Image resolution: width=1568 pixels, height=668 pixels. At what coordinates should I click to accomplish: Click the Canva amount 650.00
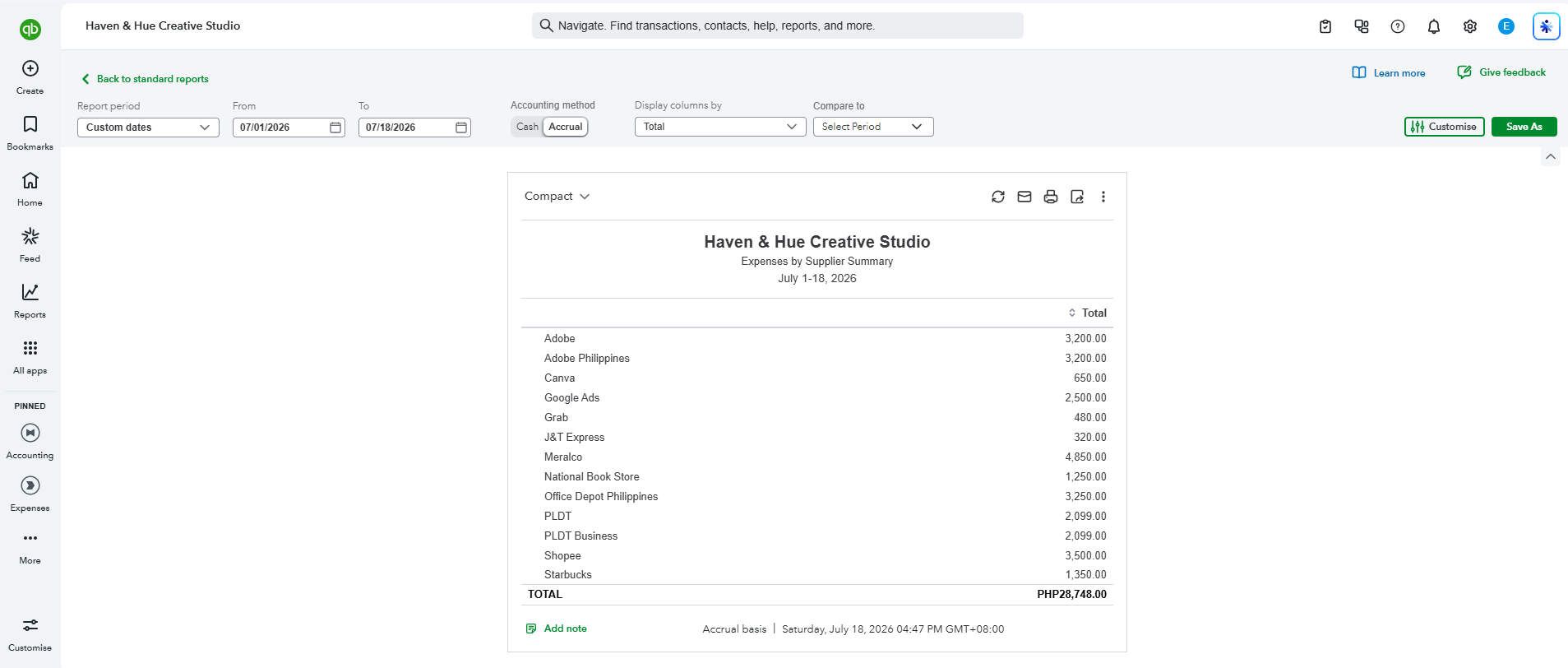point(1090,378)
